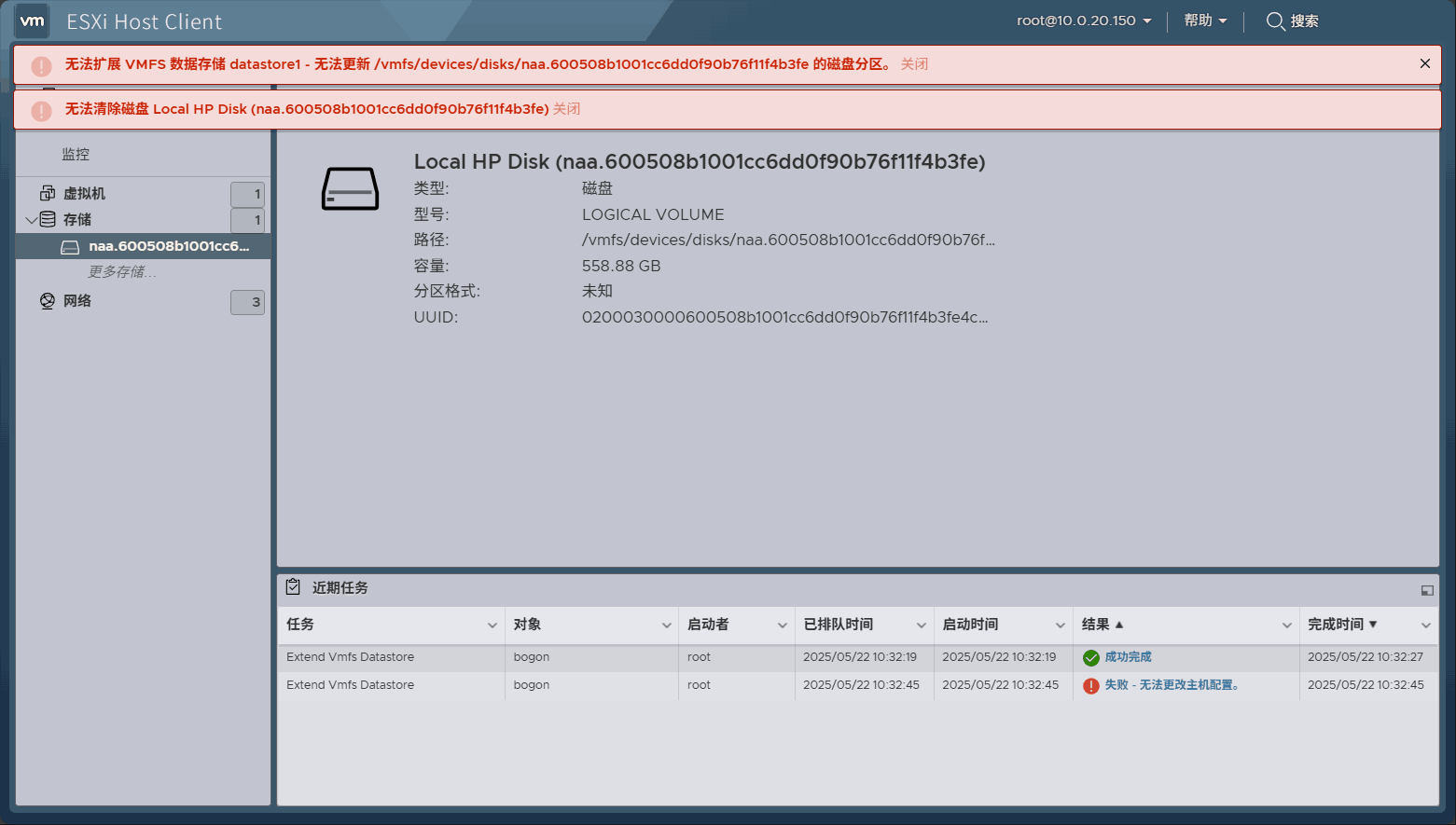Click bogon object in the failed task row
Image resolution: width=1456 pixels, height=825 pixels.
tap(532, 685)
